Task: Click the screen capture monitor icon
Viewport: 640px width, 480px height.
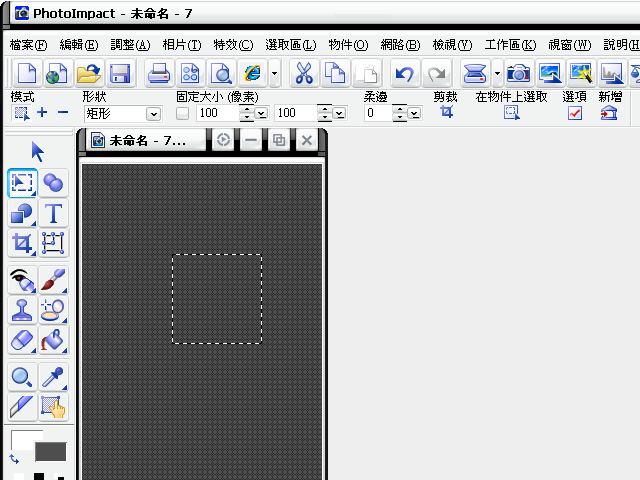Action: tap(549, 74)
